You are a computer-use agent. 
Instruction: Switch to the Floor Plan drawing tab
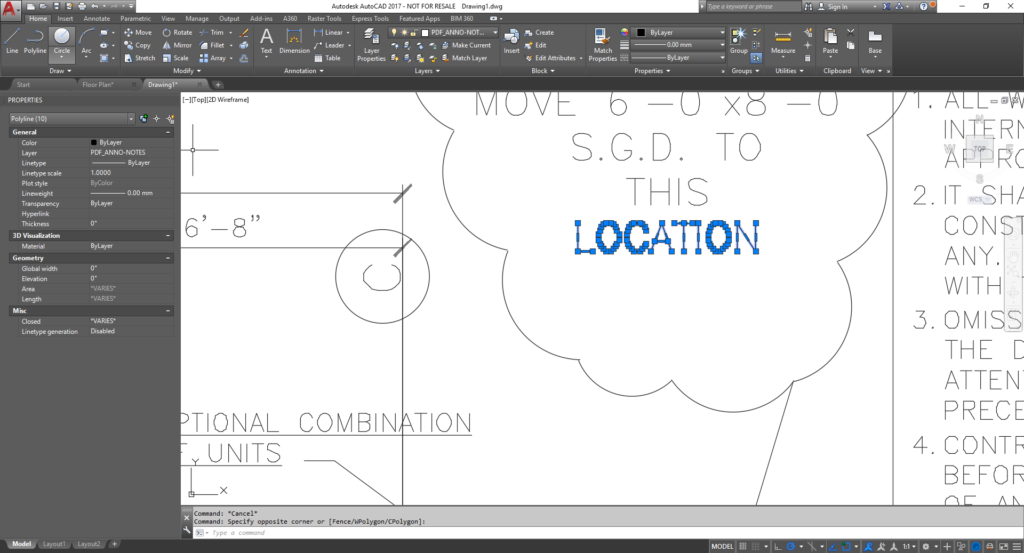coord(98,84)
